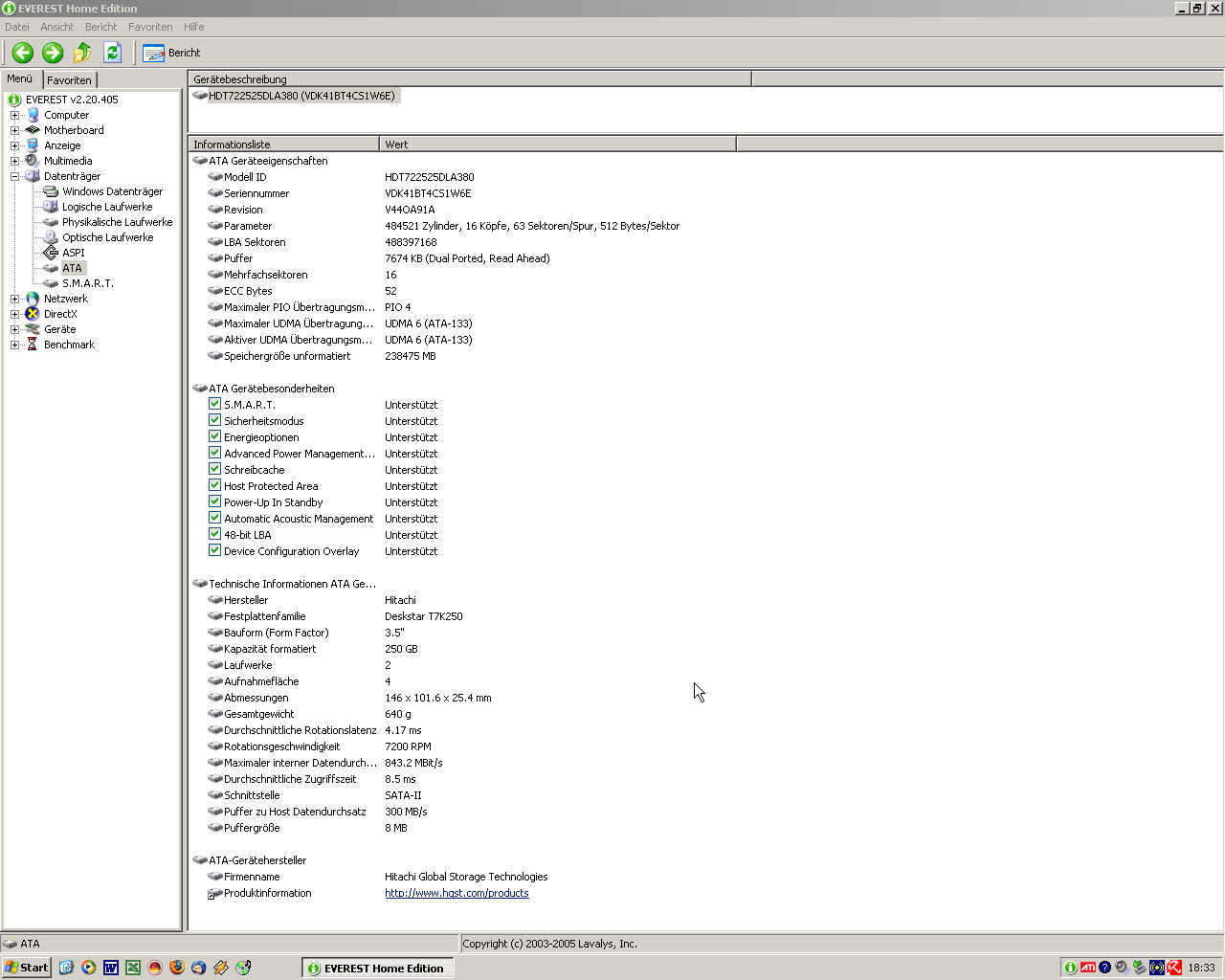This screenshot has height=980, width=1225.
Task: Refresh the current page via toolbar icon
Action: (x=112, y=53)
